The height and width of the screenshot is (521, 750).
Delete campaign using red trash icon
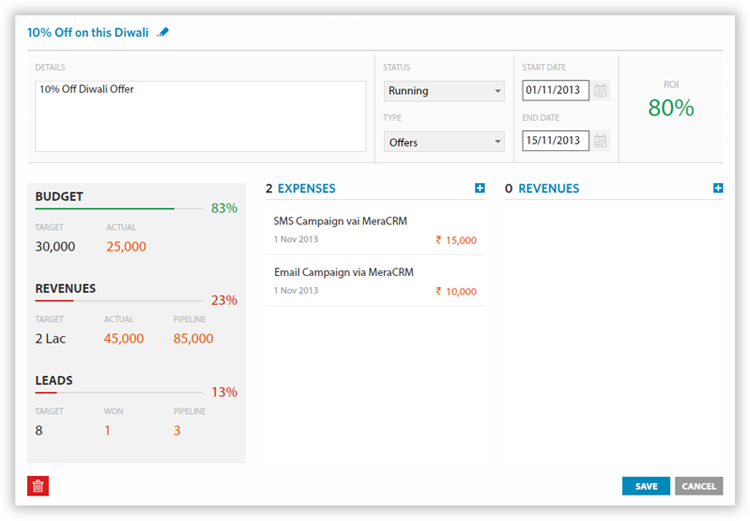(38, 486)
